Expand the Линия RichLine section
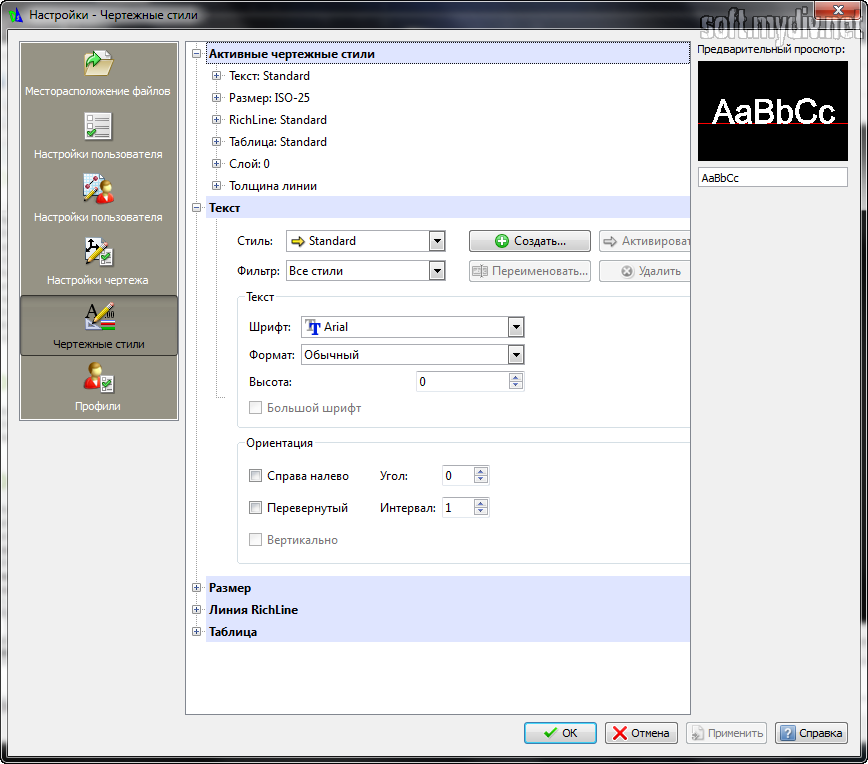The image size is (868, 764). (196, 610)
